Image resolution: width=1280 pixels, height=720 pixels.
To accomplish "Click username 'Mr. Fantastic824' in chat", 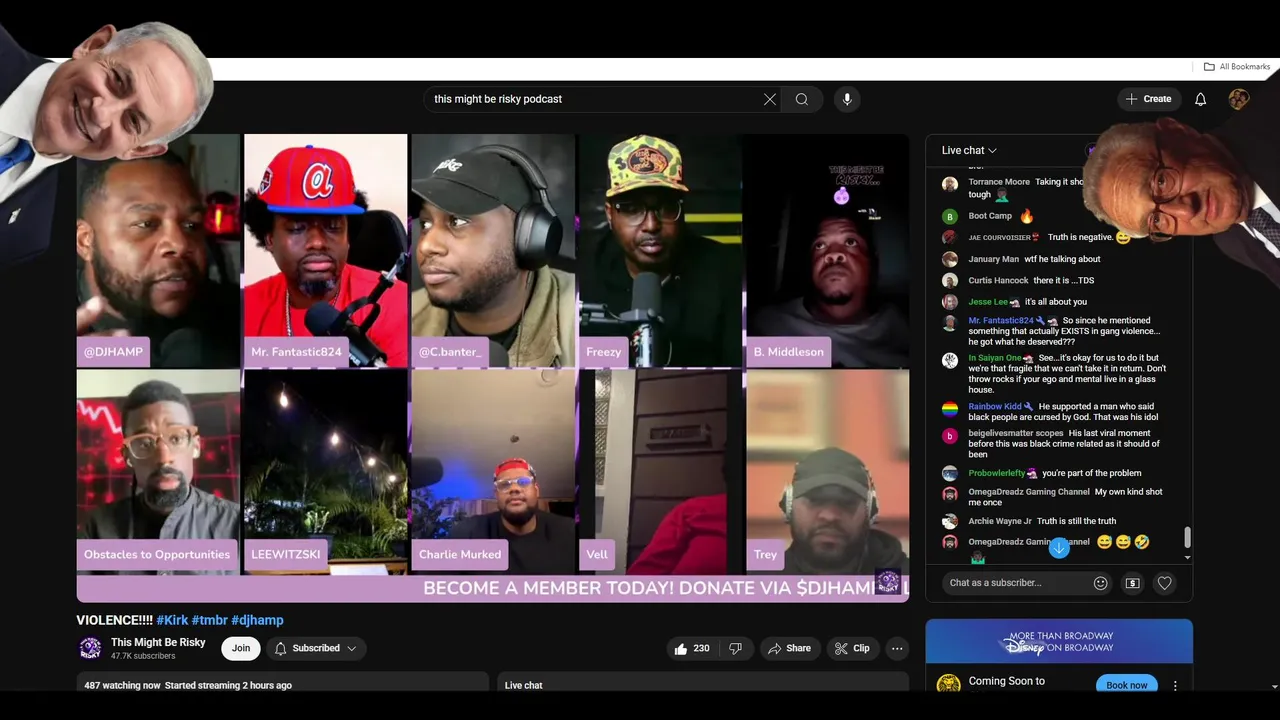I will [1001, 321].
